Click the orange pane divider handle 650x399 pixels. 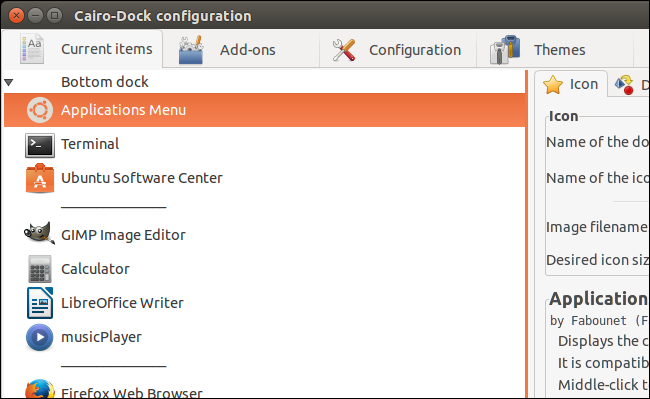[x=527, y=234]
